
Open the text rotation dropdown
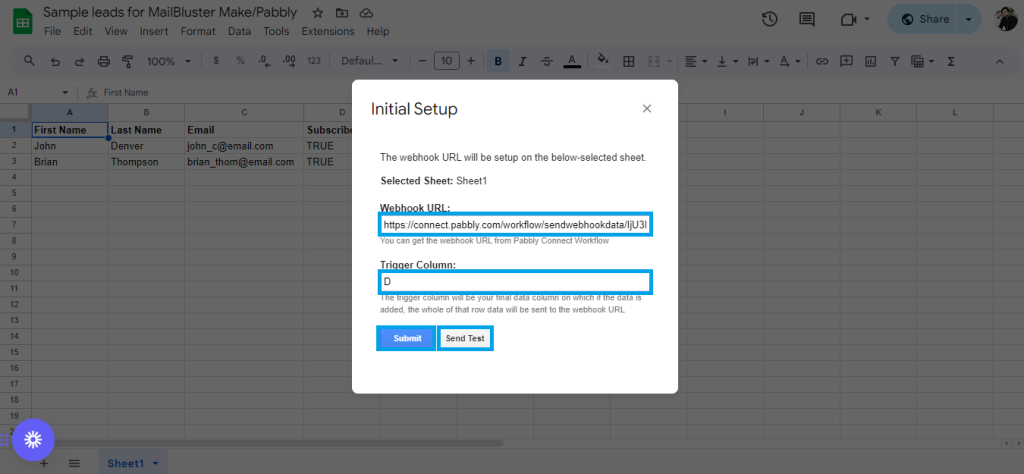click(789, 61)
